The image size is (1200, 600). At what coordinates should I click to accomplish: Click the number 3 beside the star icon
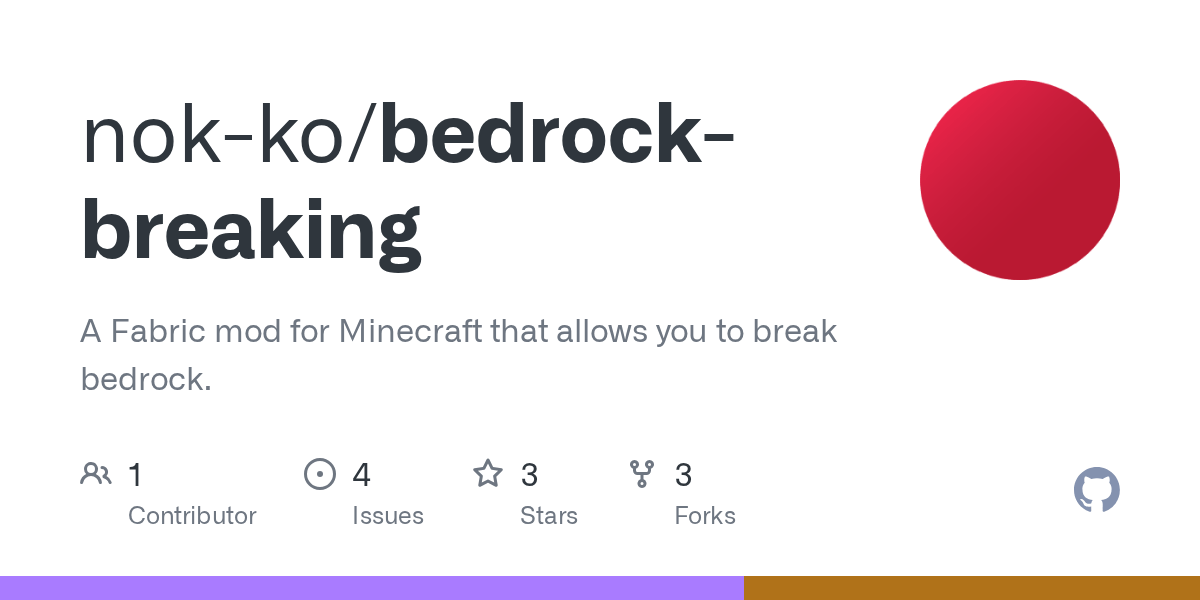(529, 475)
